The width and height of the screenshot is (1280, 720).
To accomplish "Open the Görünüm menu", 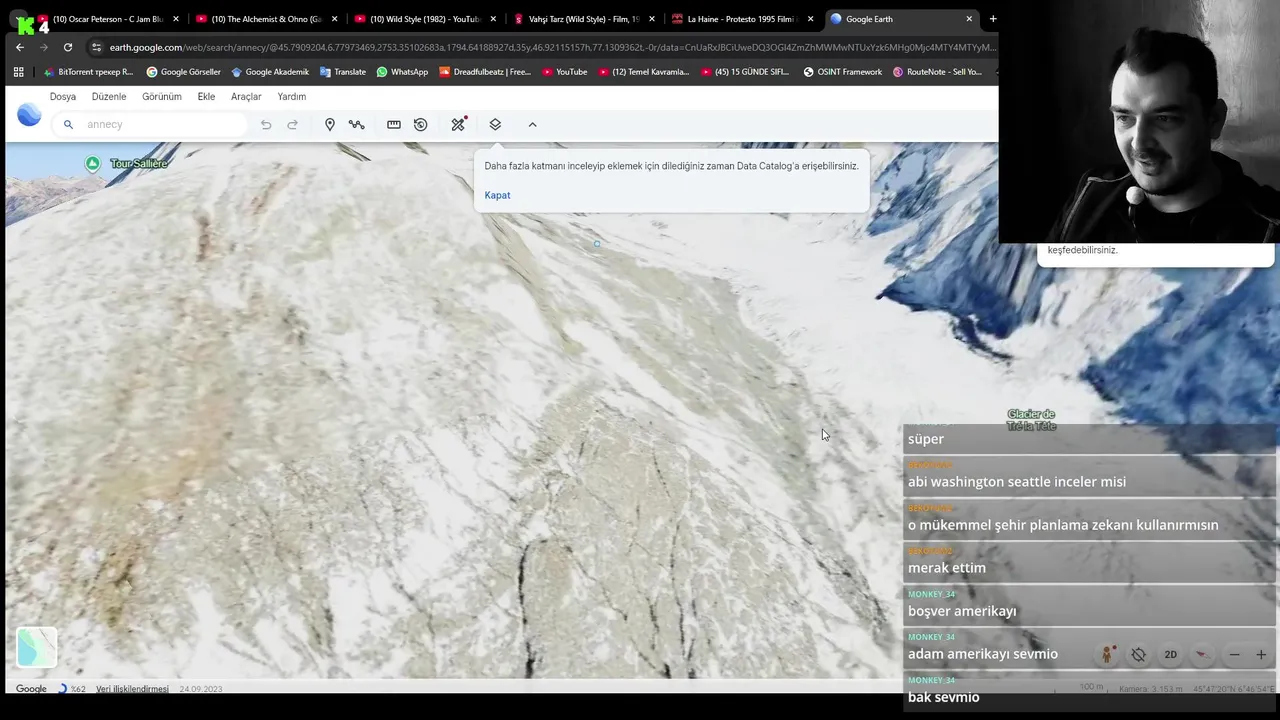I will tap(162, 97).
